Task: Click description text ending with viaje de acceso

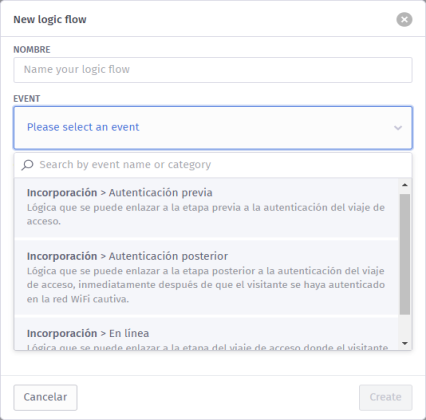Action: click(x=206, y=214)
